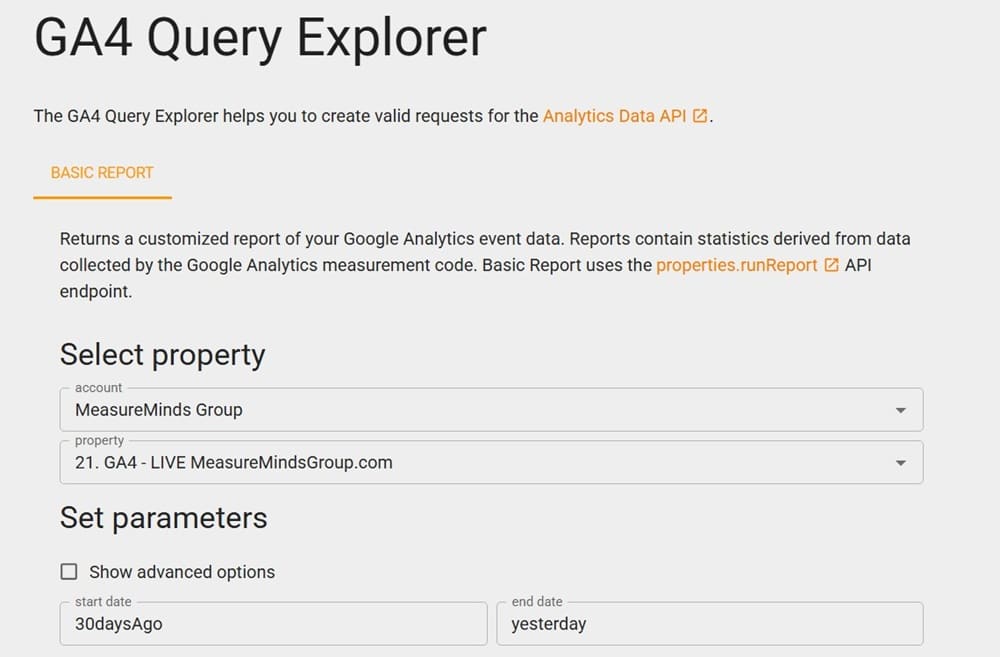Open the property dropdown for MeasureMindsGroup.com
Screen dimensions: 1000x657
click(491, 462)
